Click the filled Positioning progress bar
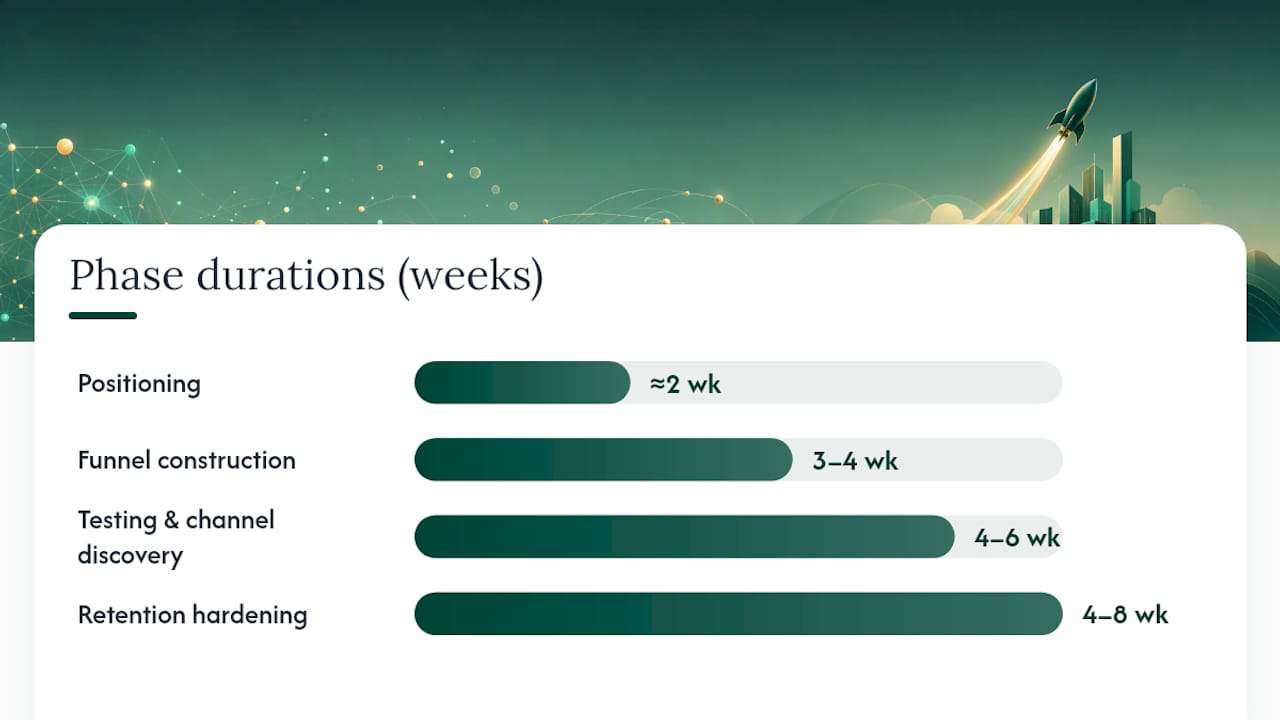 [x=522, y=383]
